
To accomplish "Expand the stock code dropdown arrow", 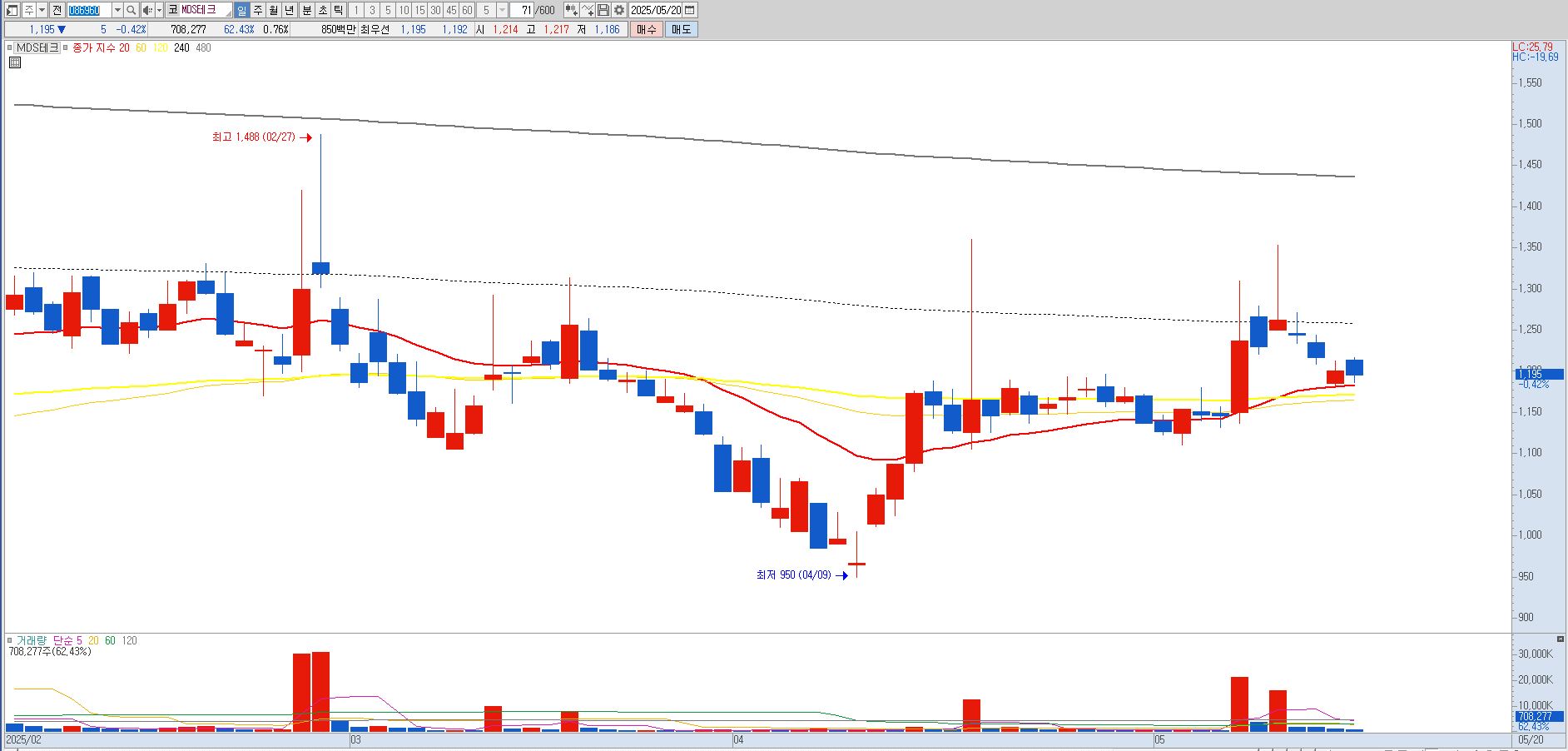I will 117,10.
